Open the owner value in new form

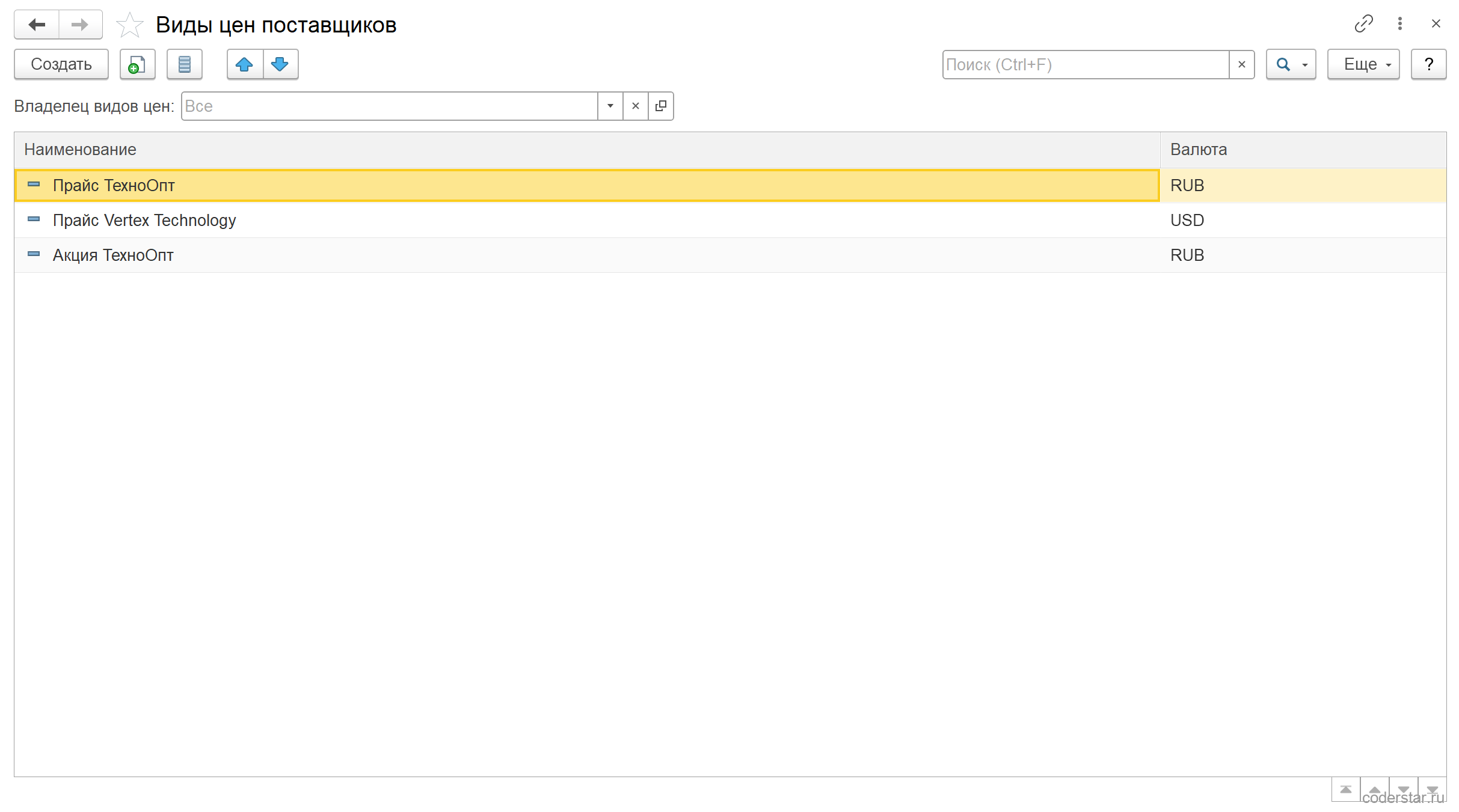pyautogui.click(x=661, y=106)
